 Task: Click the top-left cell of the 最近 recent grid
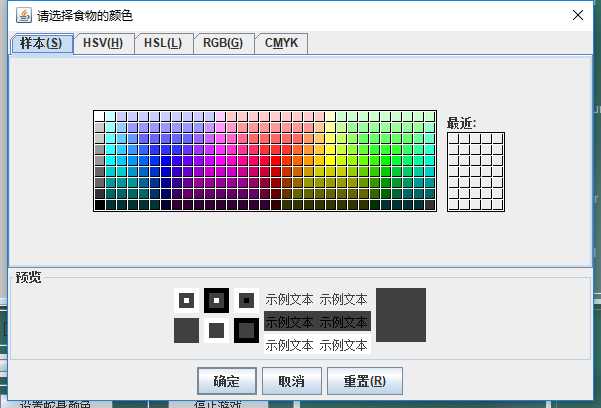click(454, 138)
